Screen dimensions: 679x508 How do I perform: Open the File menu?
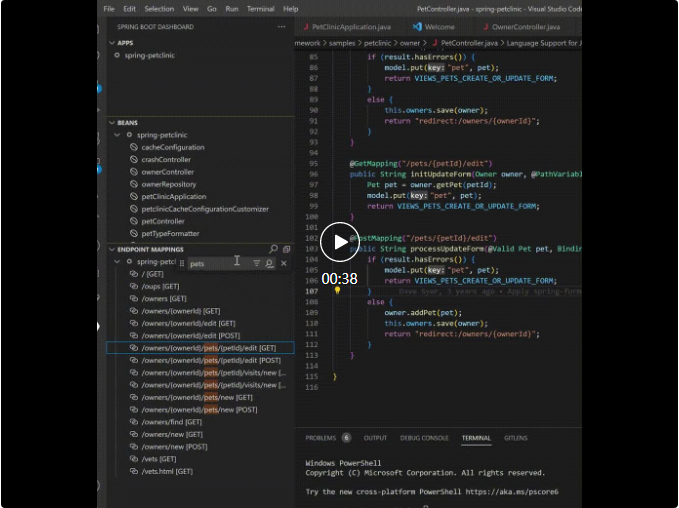109,9
